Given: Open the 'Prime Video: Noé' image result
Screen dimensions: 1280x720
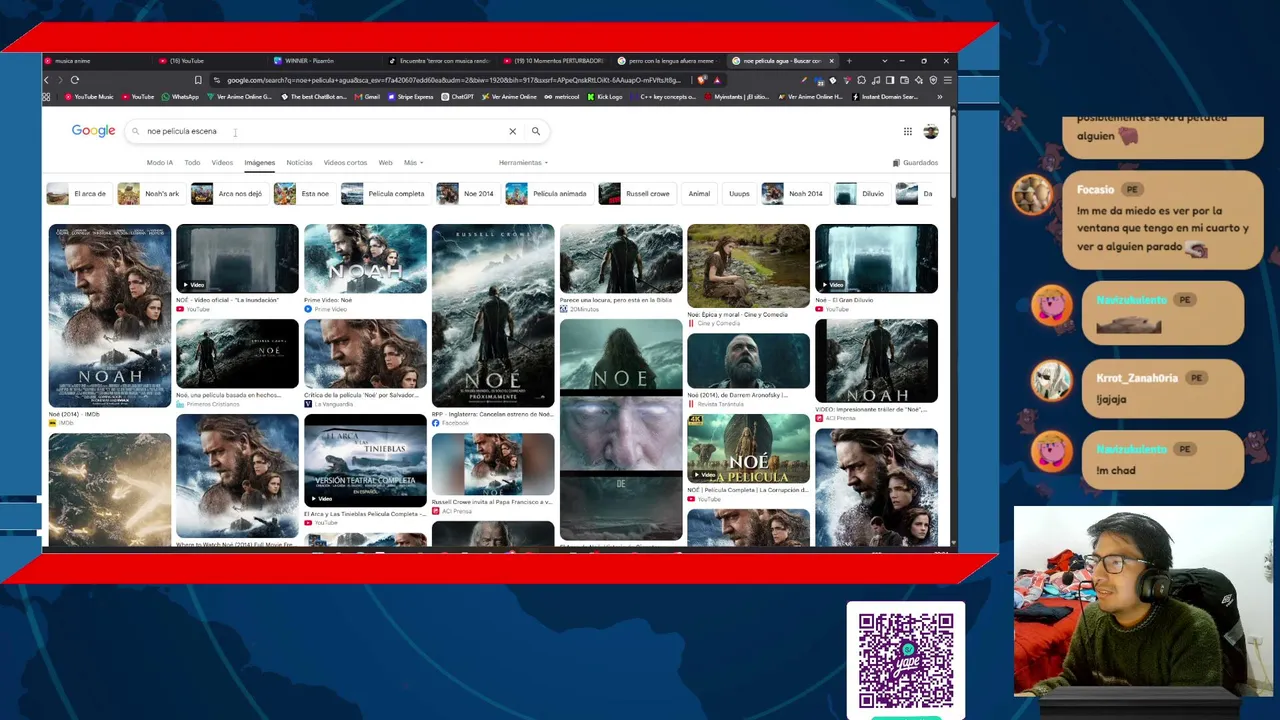Looking at the screenshot, I should (365, 258).
